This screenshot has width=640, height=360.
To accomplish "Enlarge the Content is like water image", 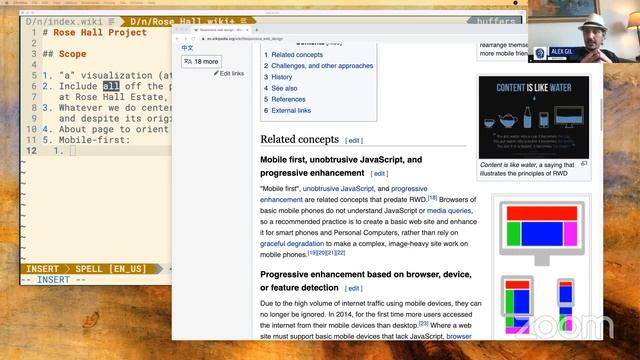I will [x=534, y=117].
